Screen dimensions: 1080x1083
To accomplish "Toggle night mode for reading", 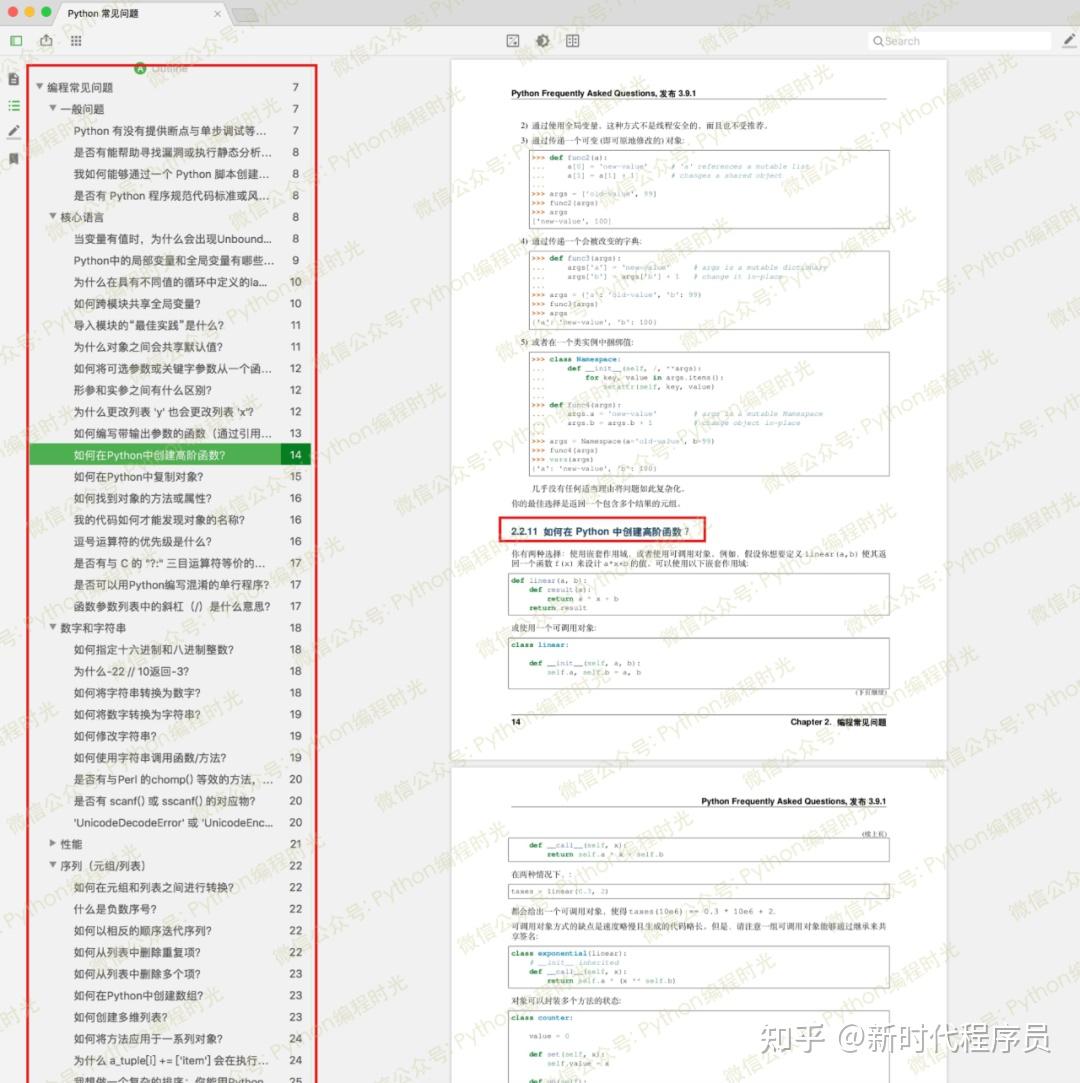I will 542,41.
